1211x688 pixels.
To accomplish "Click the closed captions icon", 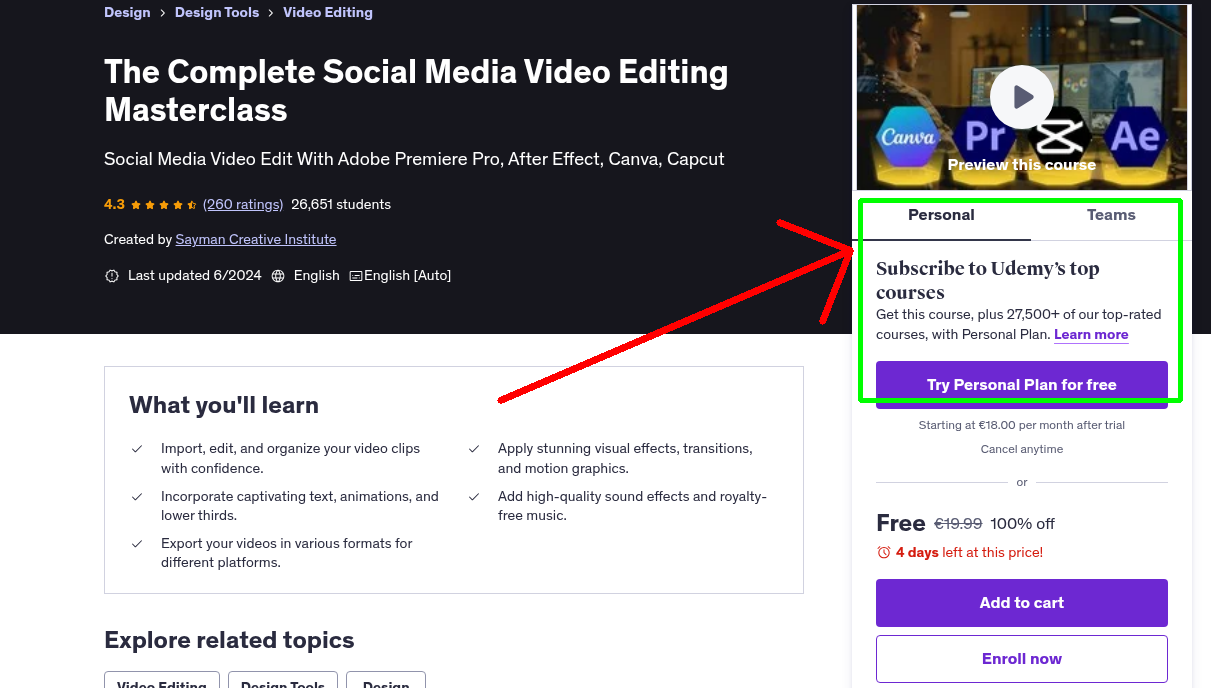I will click(355, 276).
